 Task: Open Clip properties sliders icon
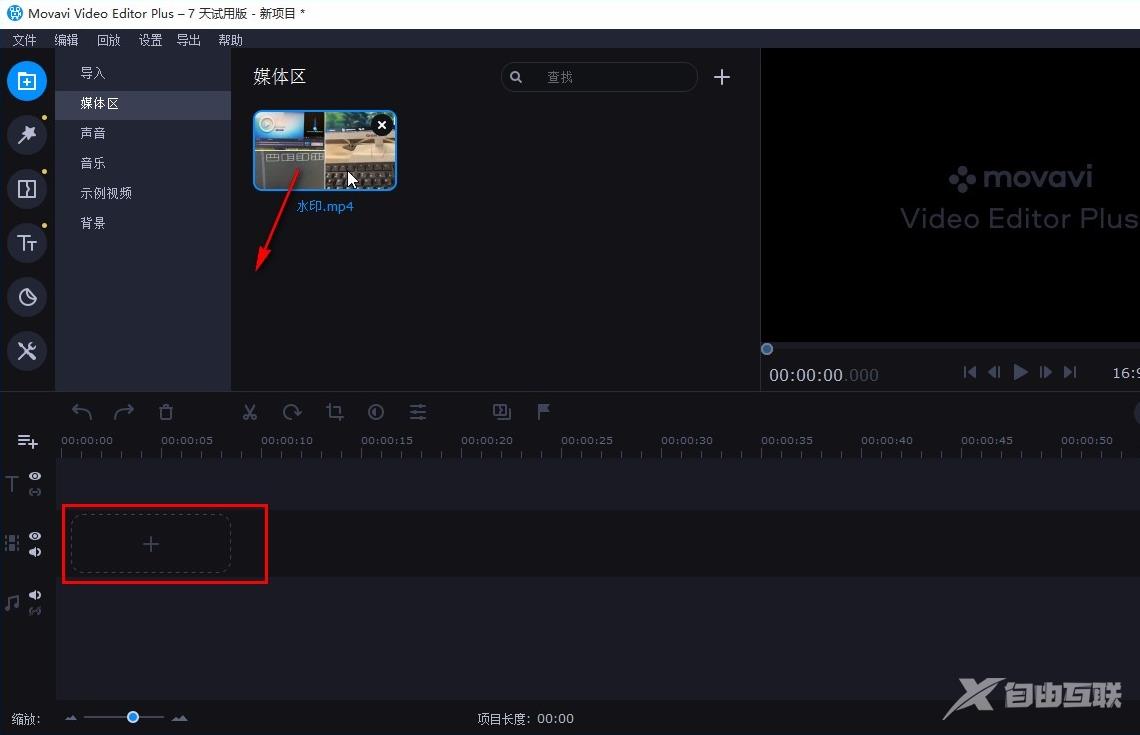pyautogui.click(x=418, y=412)
